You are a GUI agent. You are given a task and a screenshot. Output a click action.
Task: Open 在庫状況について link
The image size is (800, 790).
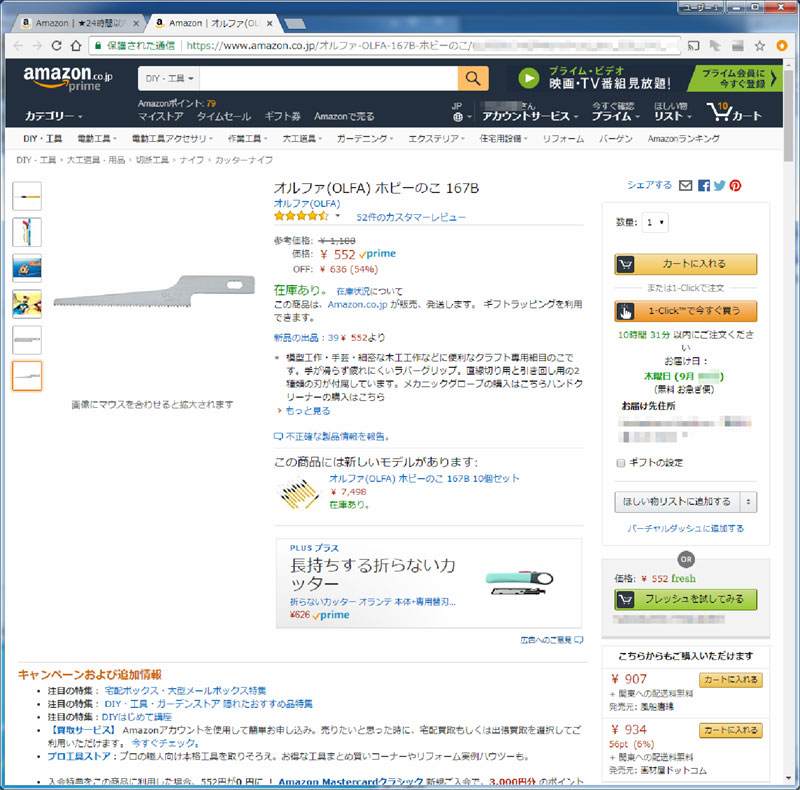point(369,291)
